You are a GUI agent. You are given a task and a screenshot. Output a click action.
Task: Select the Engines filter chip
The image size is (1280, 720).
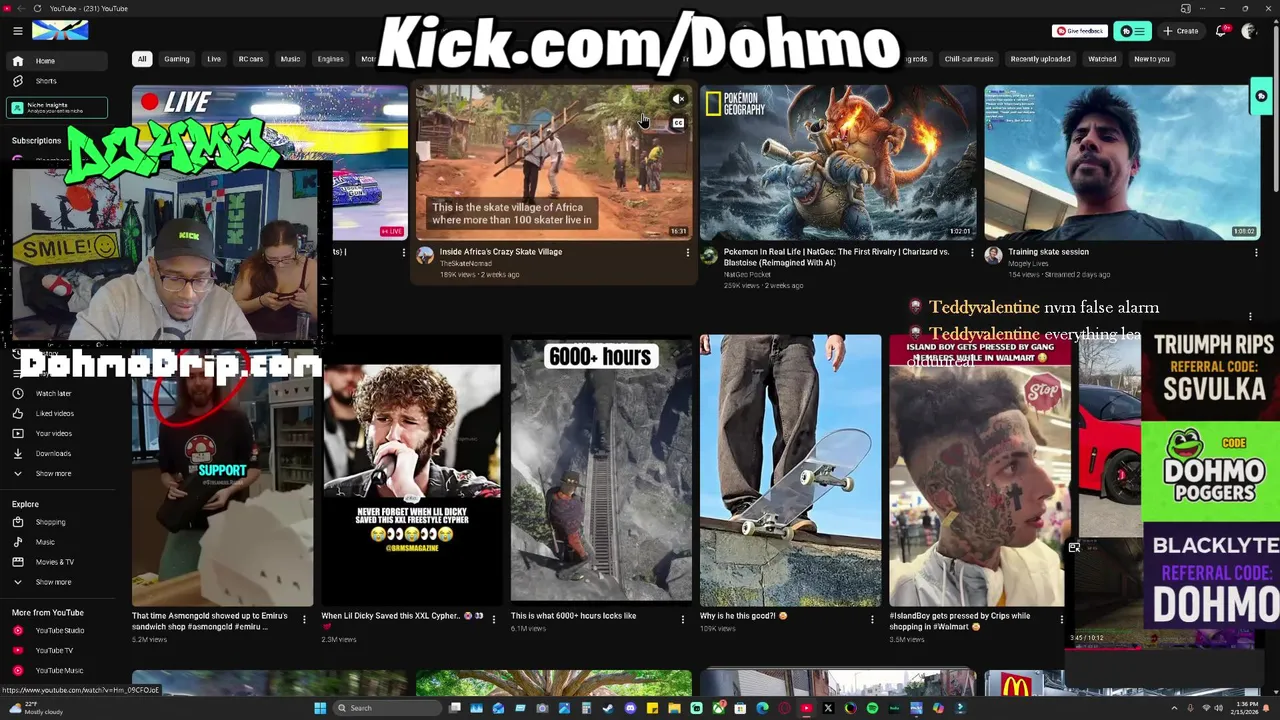click(x=330, y=59)
